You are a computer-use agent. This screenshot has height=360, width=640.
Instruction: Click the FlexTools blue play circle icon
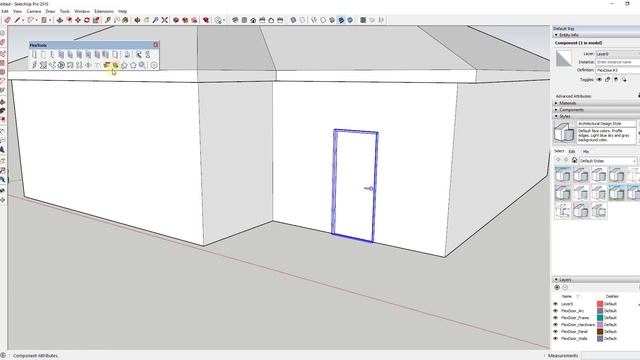tap(61, 65)
